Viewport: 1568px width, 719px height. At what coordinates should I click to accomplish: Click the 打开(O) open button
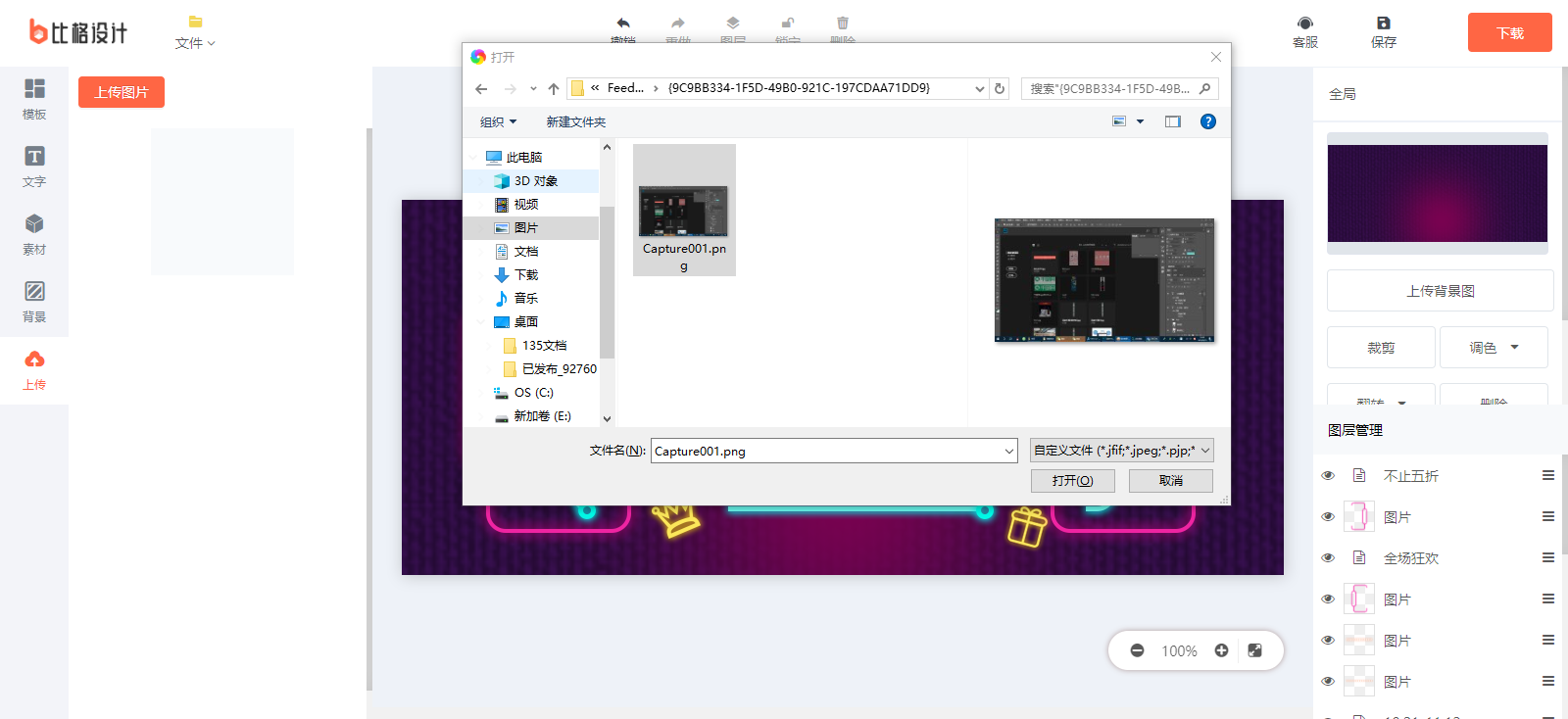tap(1072, 481)
